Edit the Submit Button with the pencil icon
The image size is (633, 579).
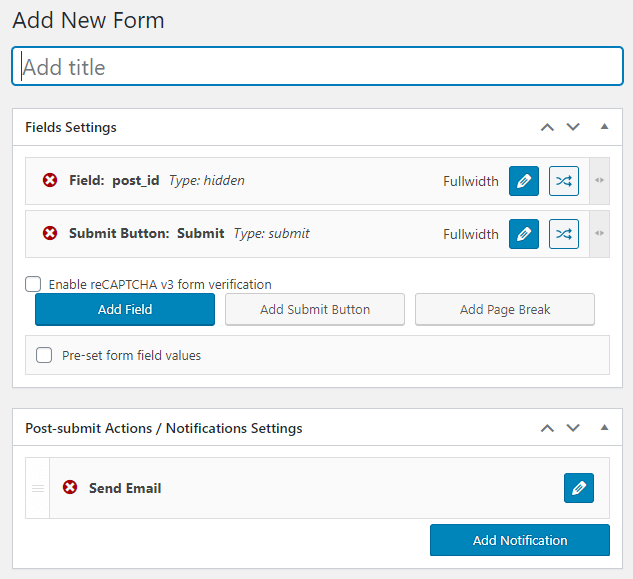coord(524,234)
